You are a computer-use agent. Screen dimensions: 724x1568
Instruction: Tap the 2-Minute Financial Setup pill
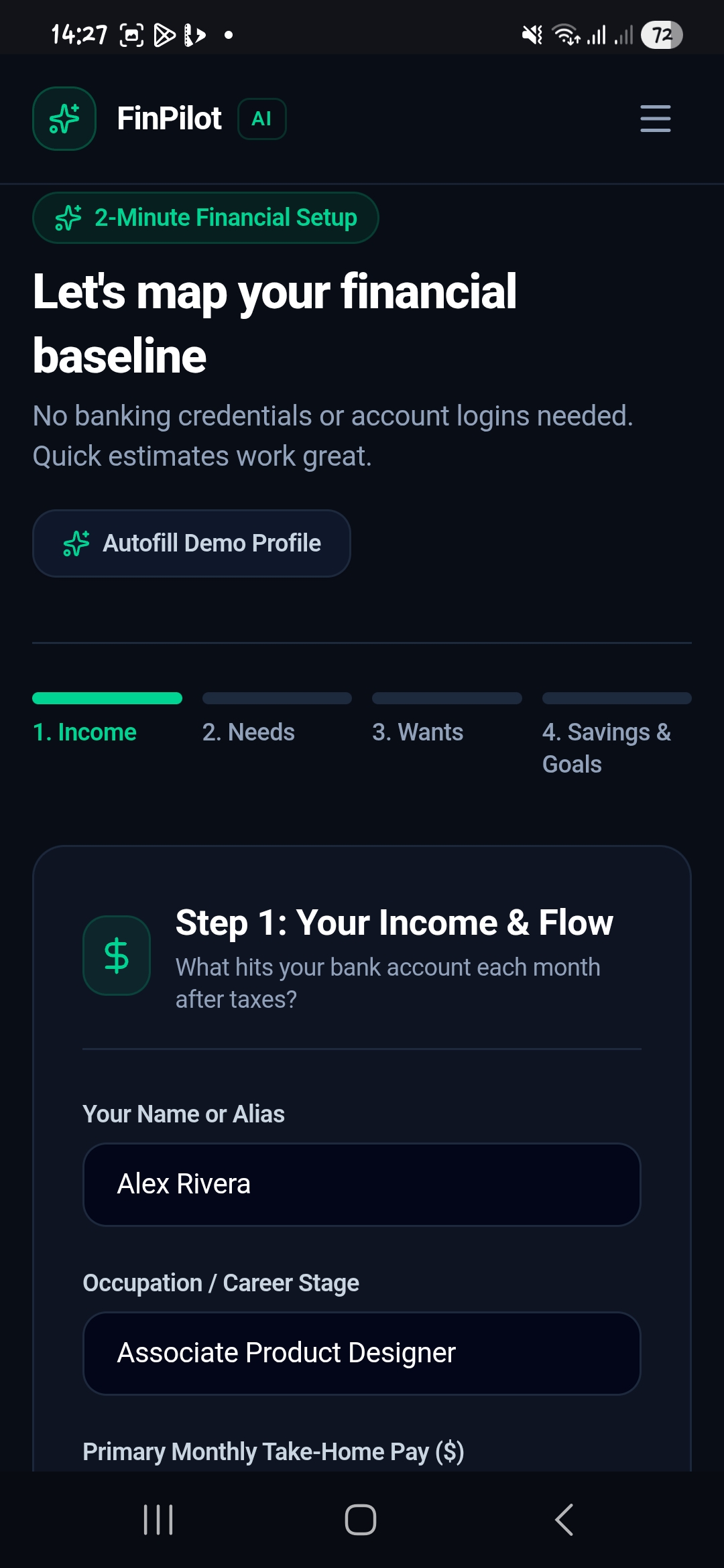(206, 218)
